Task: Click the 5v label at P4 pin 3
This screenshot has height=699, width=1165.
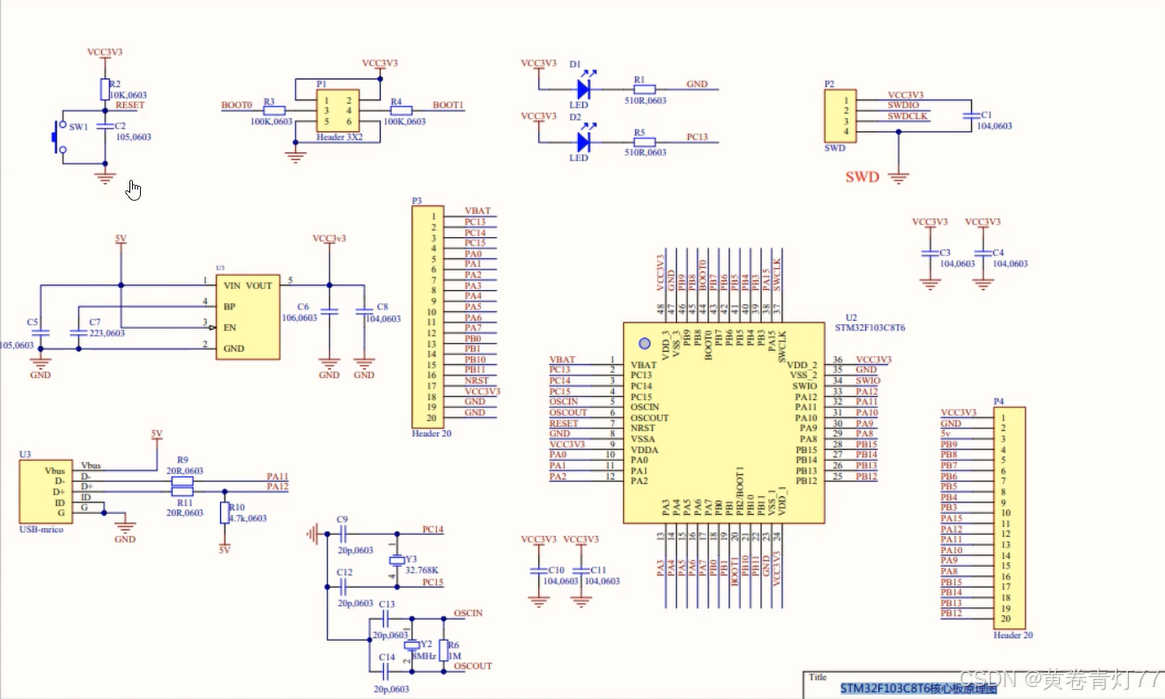Action: (x=946, y=434)
